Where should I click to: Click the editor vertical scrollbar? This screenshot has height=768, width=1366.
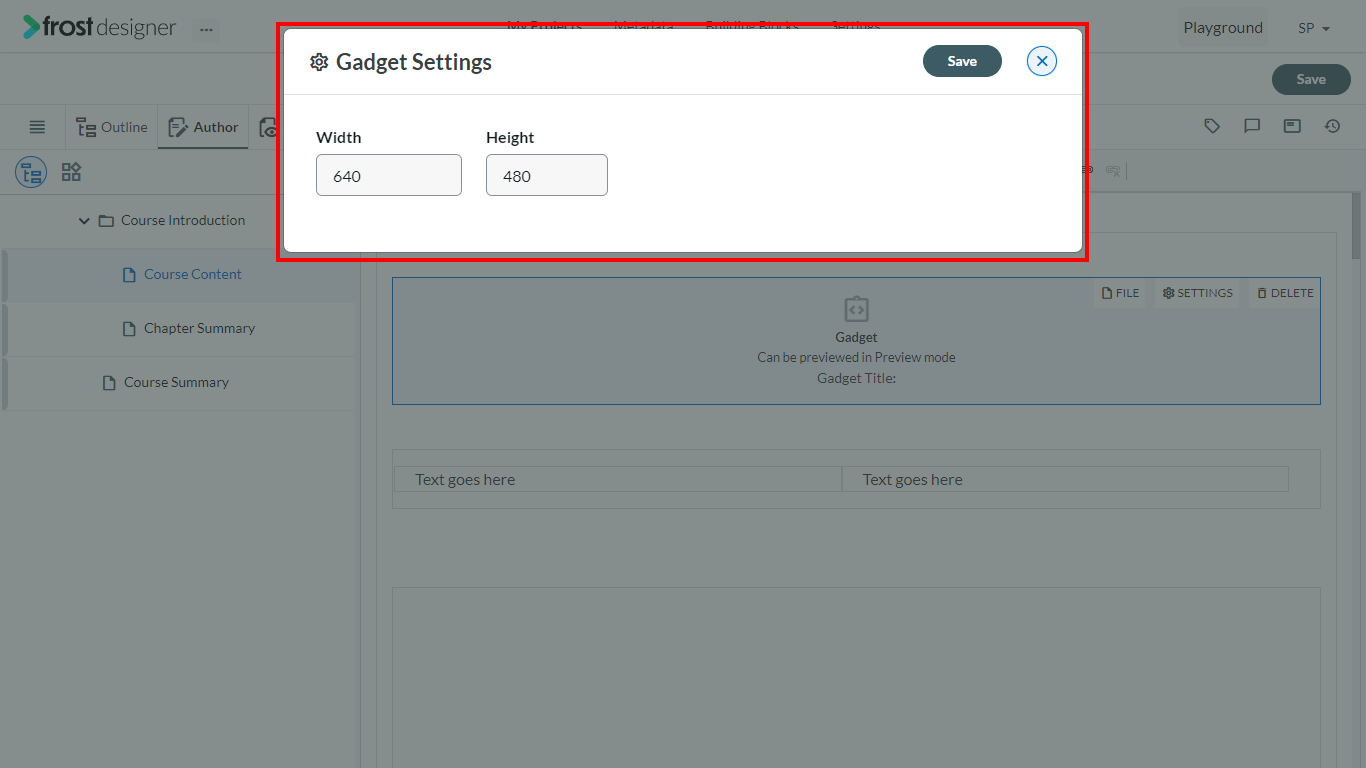[x=1357, y=225]
